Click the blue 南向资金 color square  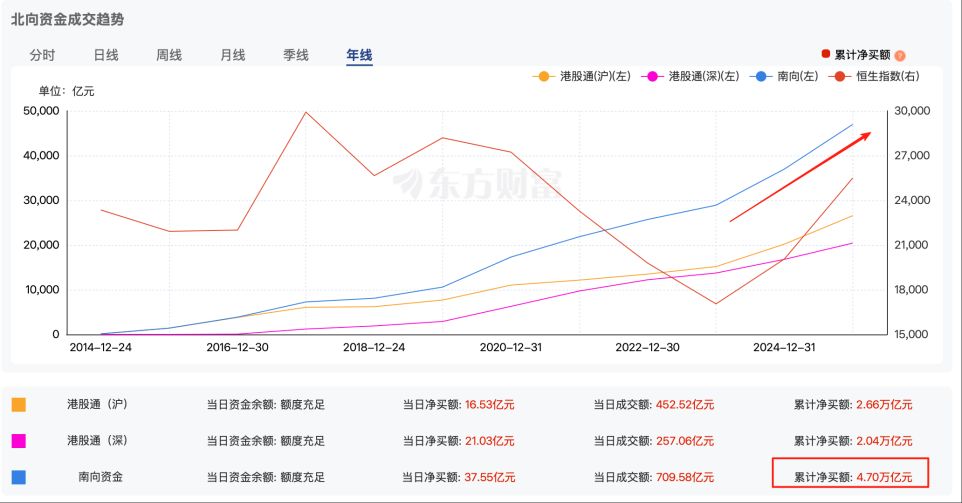click(19, 477)
